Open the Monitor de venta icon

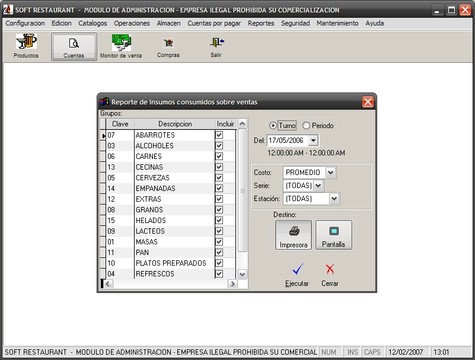click(121, 46)
